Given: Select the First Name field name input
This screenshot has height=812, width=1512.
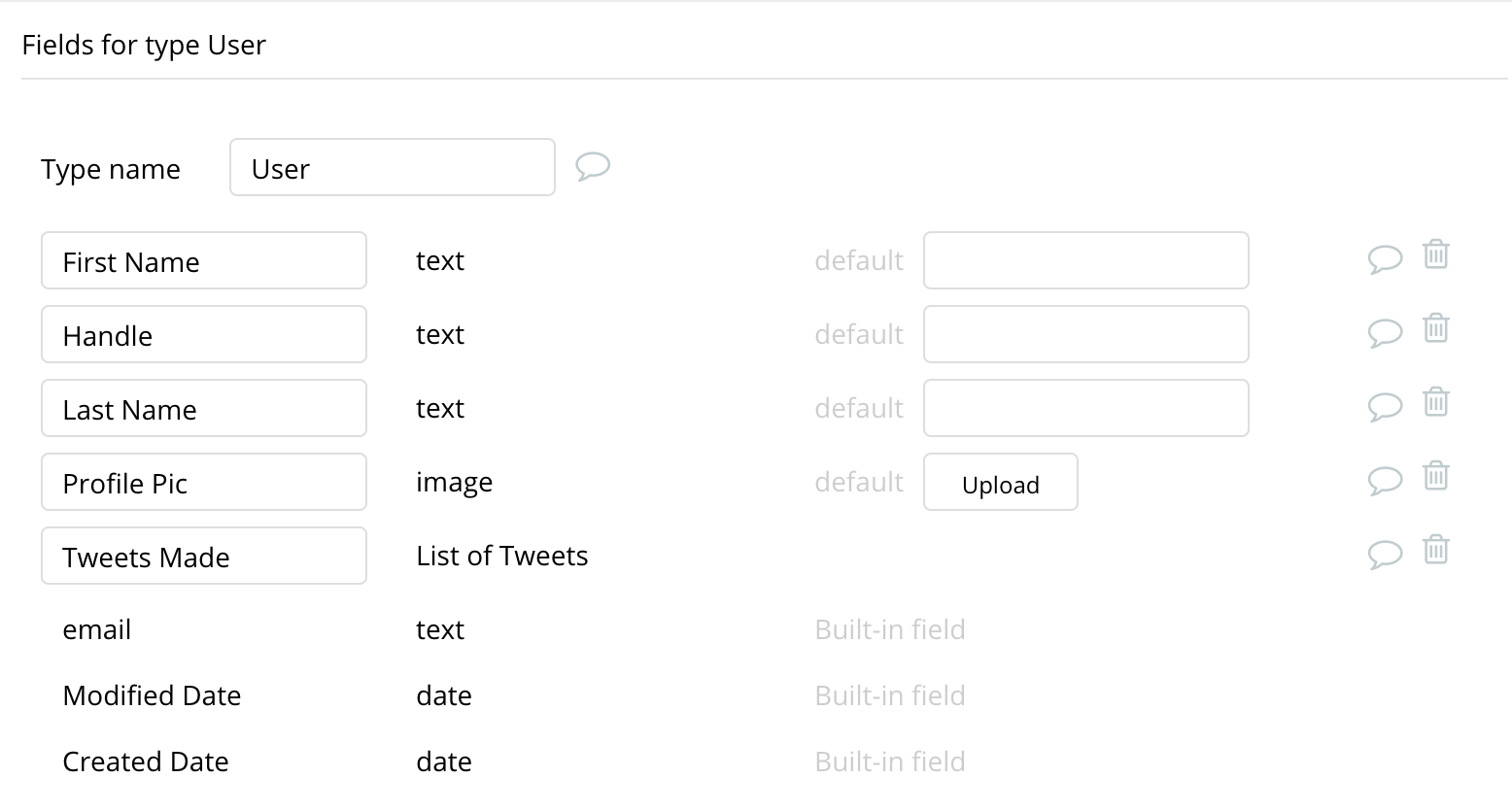Looking at the screenshot, I should click(x=203, y=260).
